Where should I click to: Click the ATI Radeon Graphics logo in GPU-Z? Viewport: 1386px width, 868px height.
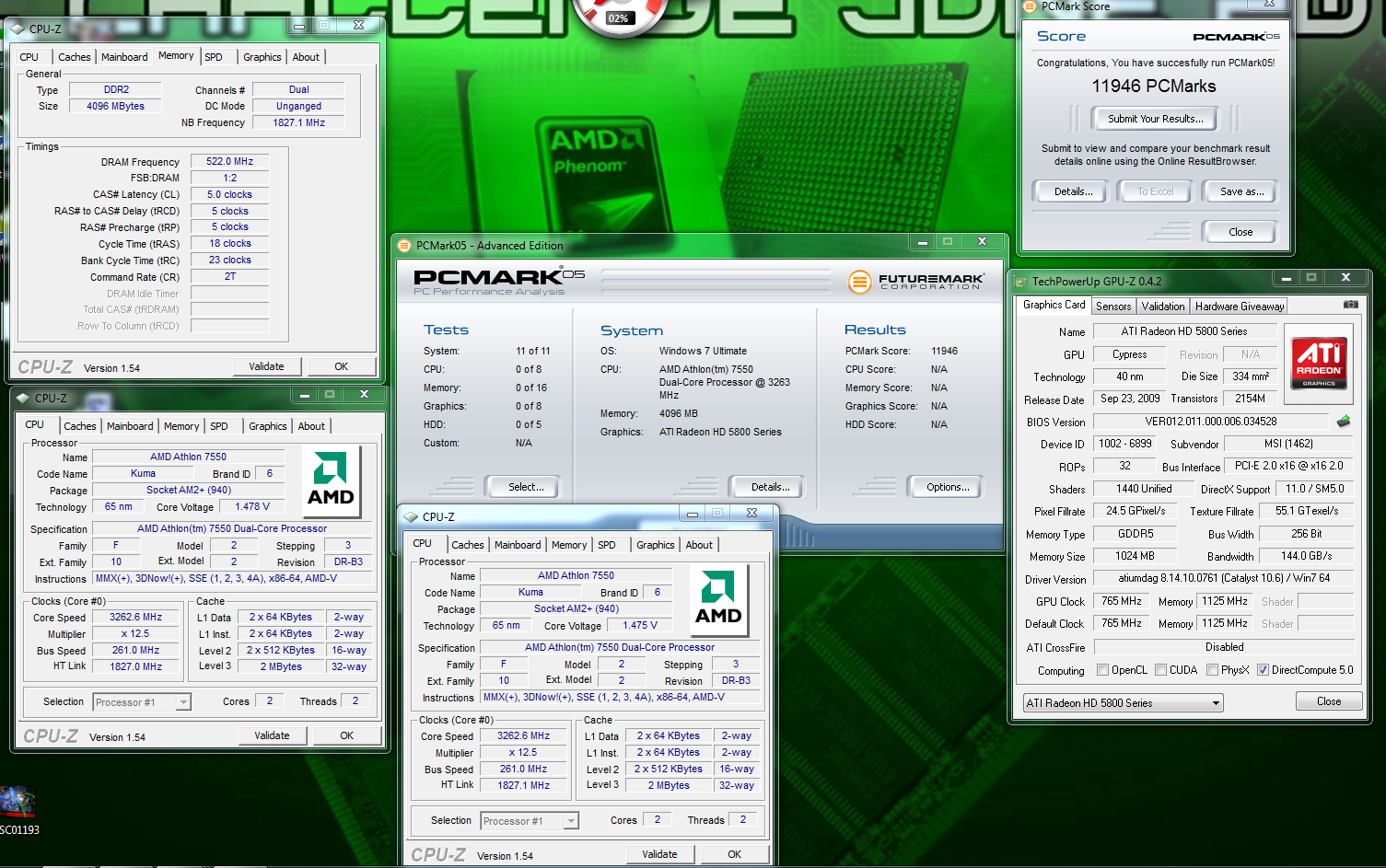click(x=1319, y=362)
